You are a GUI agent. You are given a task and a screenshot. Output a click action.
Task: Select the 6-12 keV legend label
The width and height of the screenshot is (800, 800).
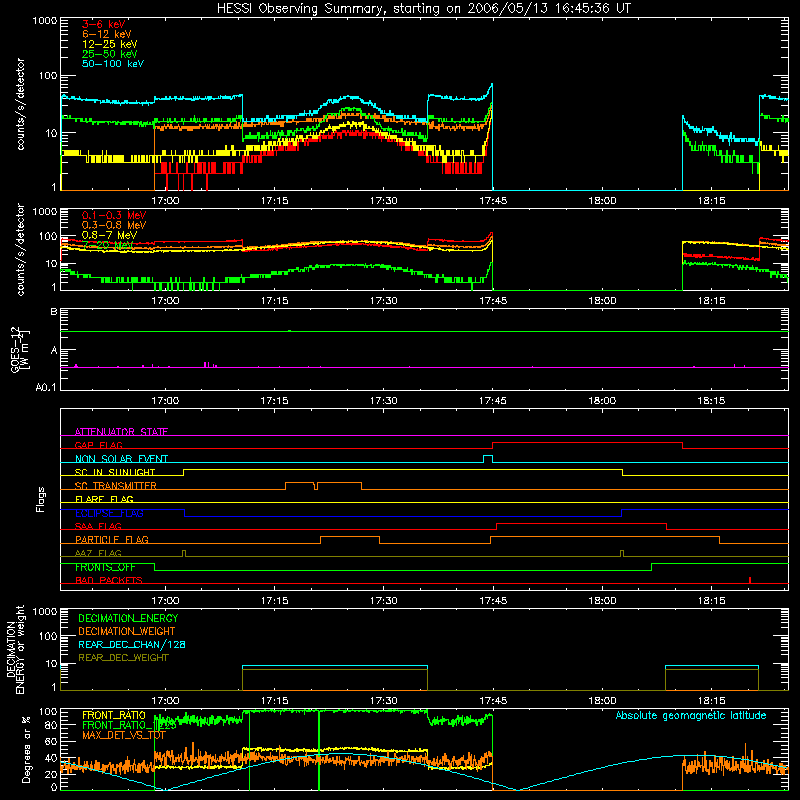107,34
